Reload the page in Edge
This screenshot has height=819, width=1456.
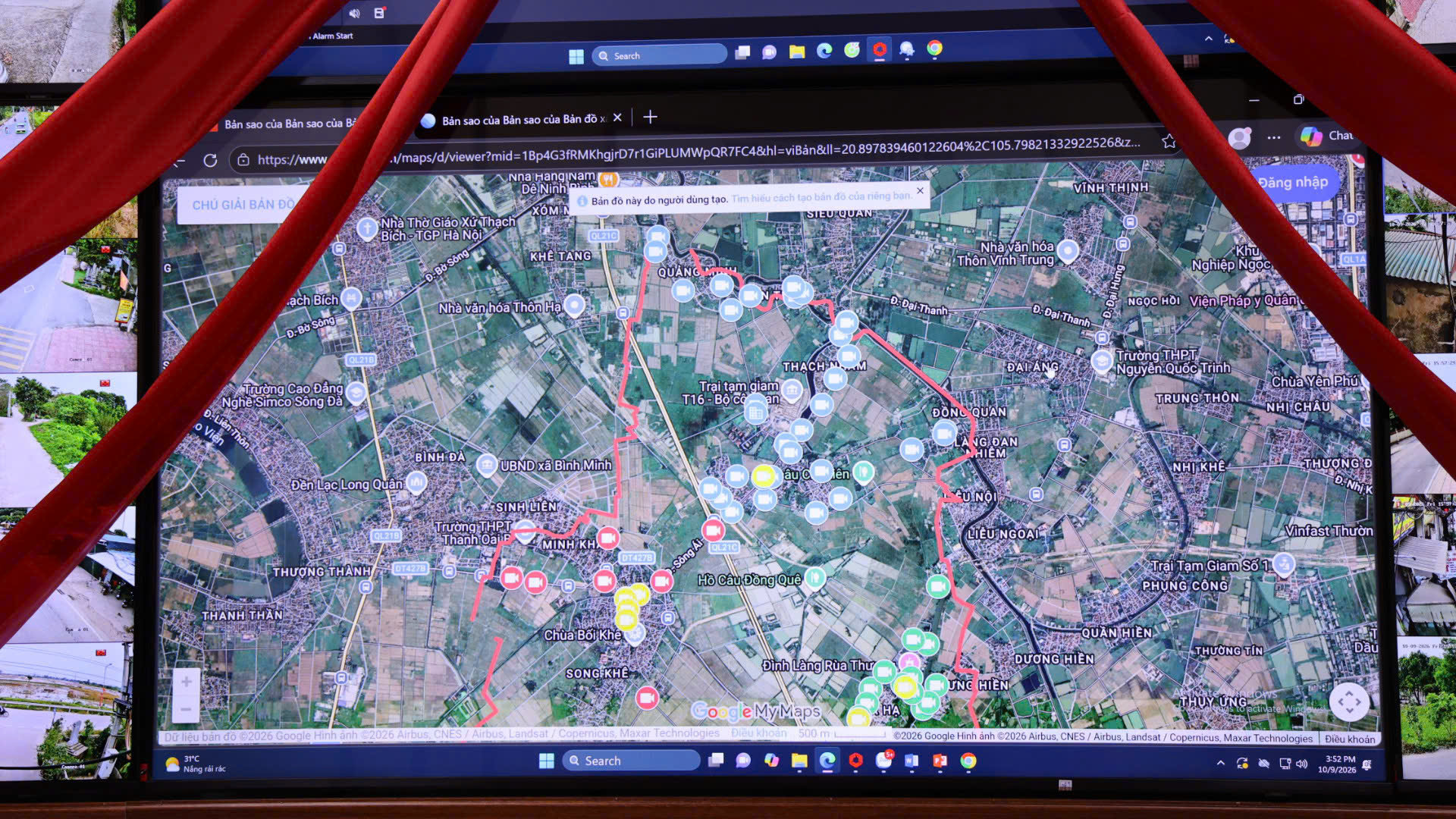coord(210,161)
